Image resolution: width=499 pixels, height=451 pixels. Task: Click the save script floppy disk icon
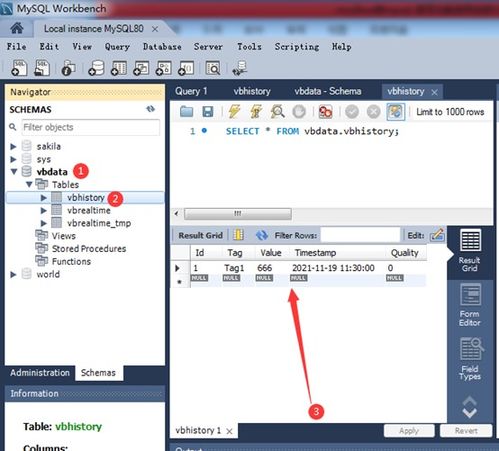coord(208,112)
